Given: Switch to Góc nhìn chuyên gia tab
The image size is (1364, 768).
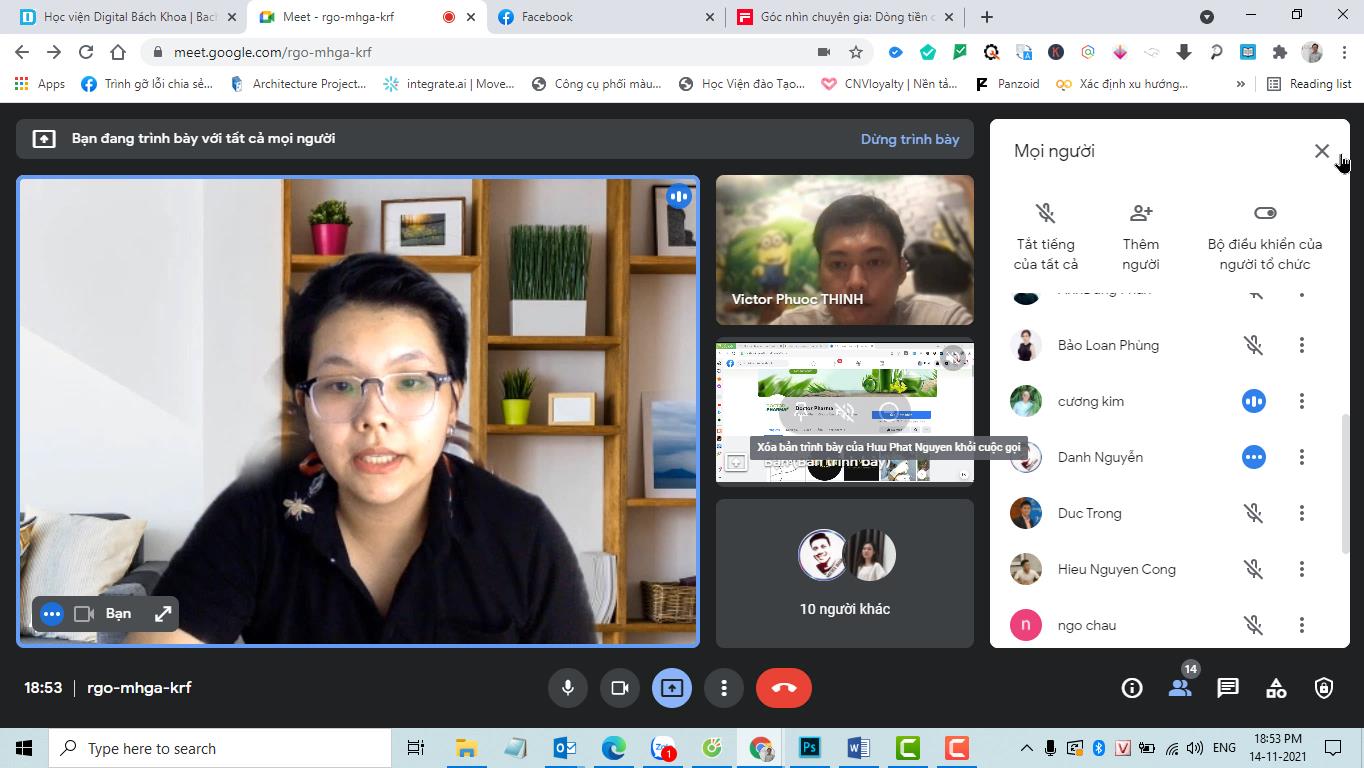Looking at the screenshot, I should pyautogui.click(x=846, y=17).
